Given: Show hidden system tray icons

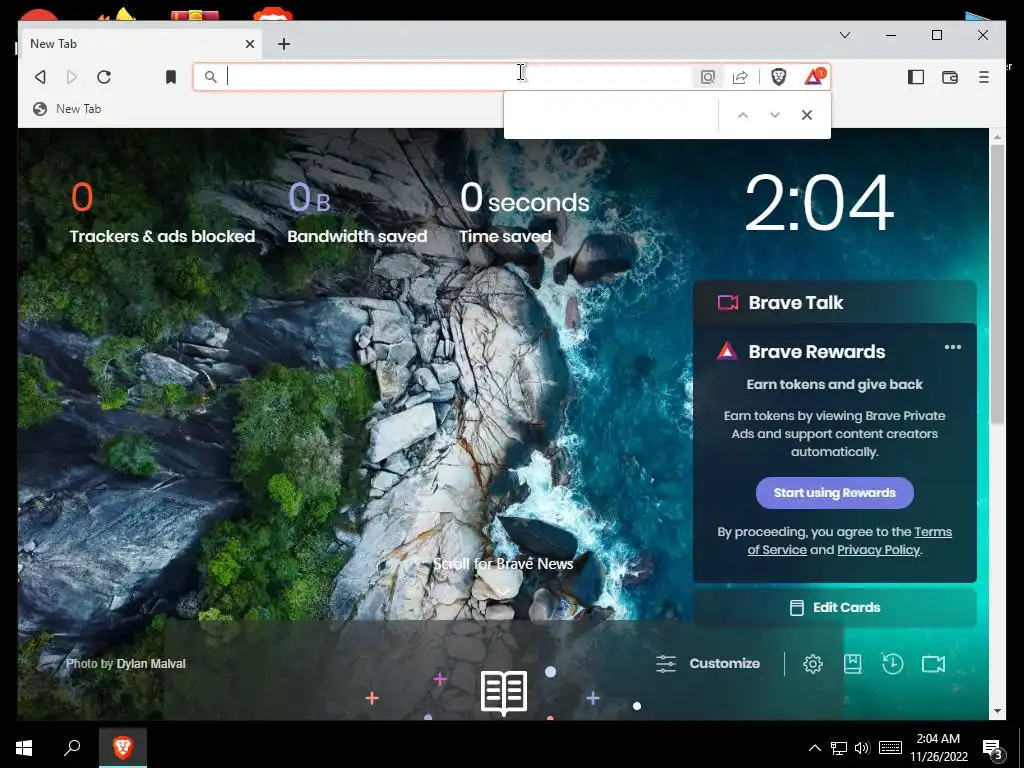Looking at the screenshot, I should coord(814,748).
